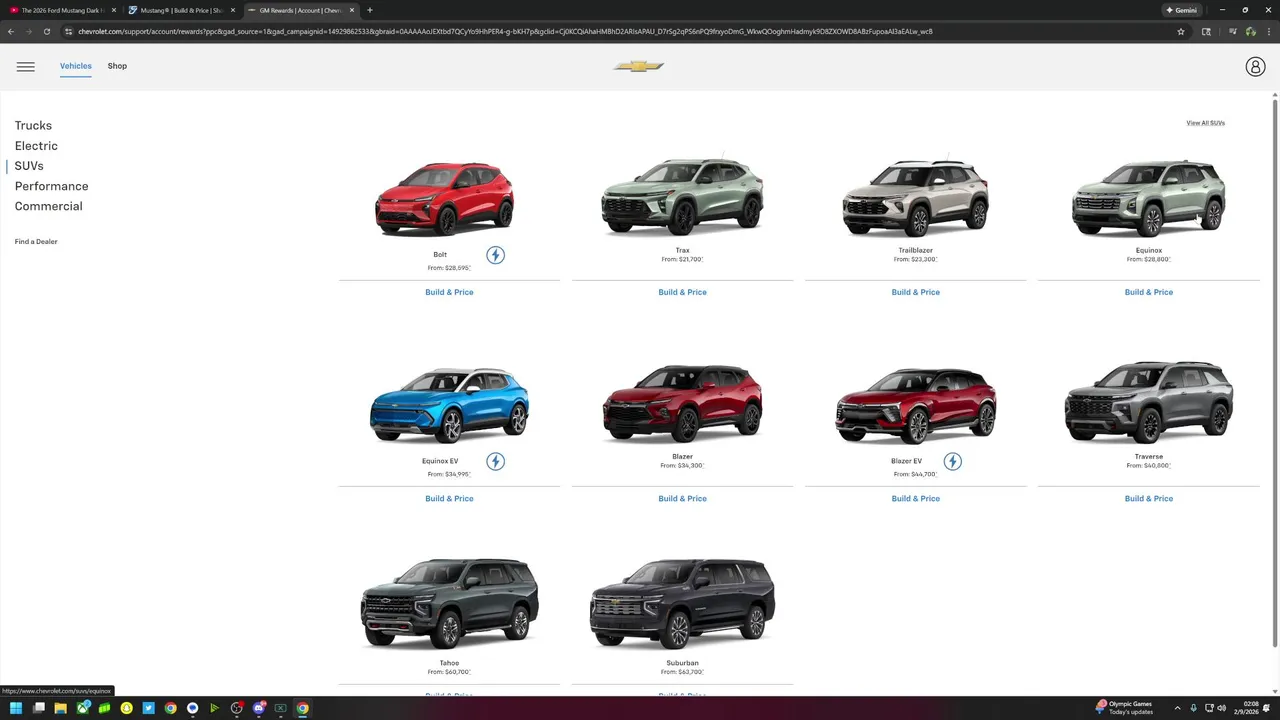
Task: Open Snapchat from taskbar
Action: point(126,708)
